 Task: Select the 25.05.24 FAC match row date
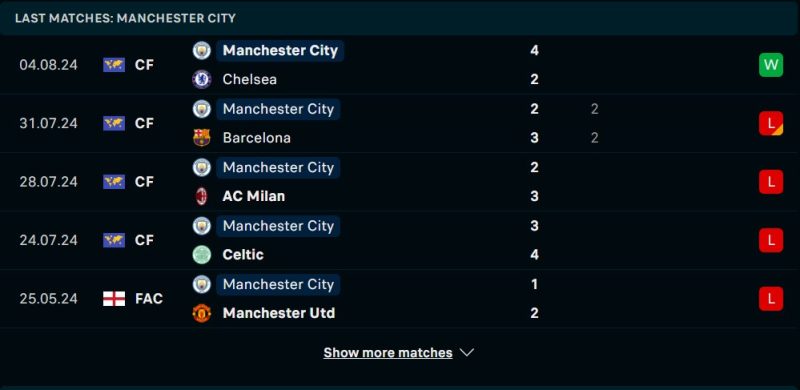tap(48, 299)
